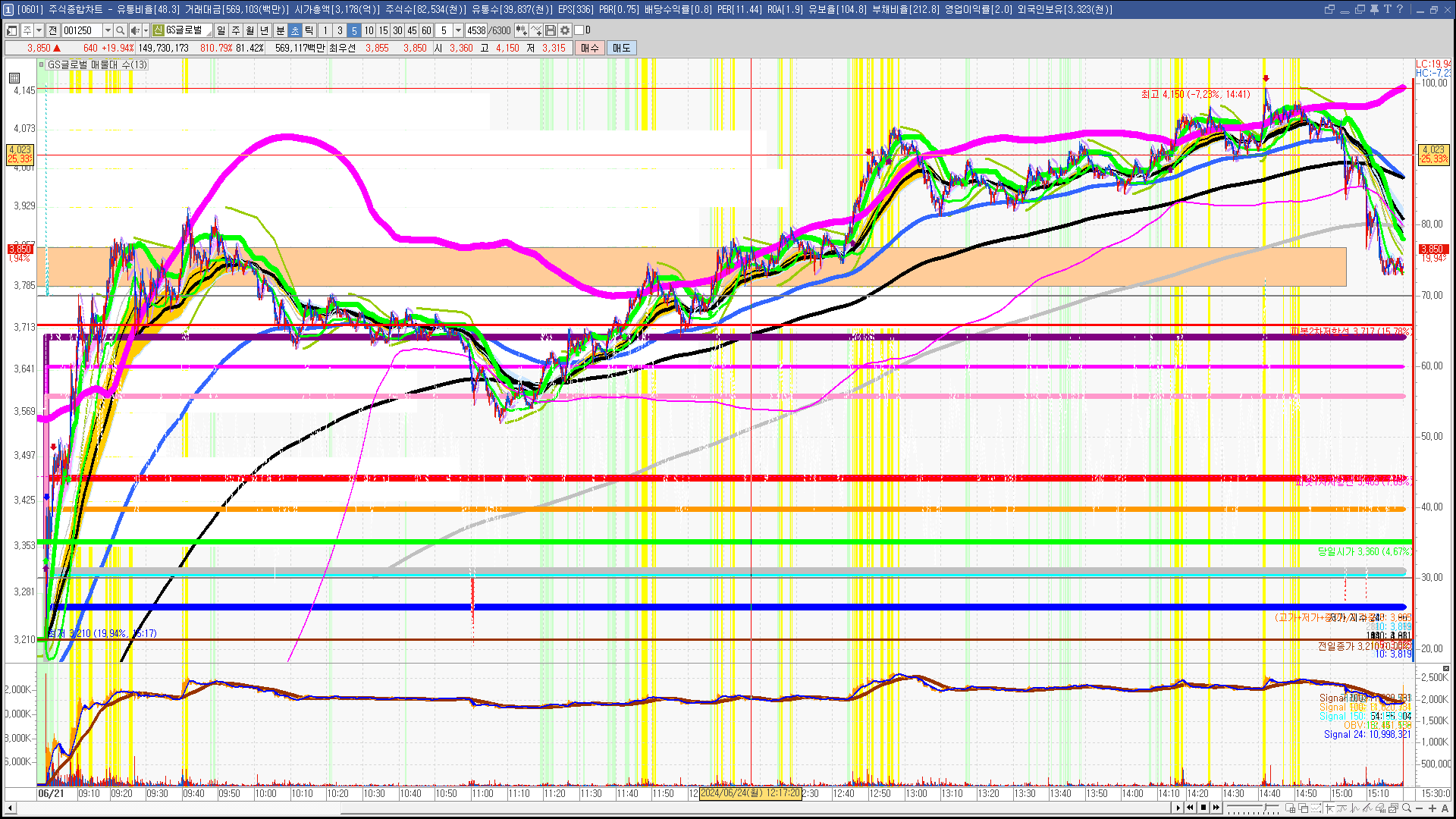Click the speaker sound icon
Image resolution: width=1456 pixels, height=819 pixels.
[x=135, y=30]
